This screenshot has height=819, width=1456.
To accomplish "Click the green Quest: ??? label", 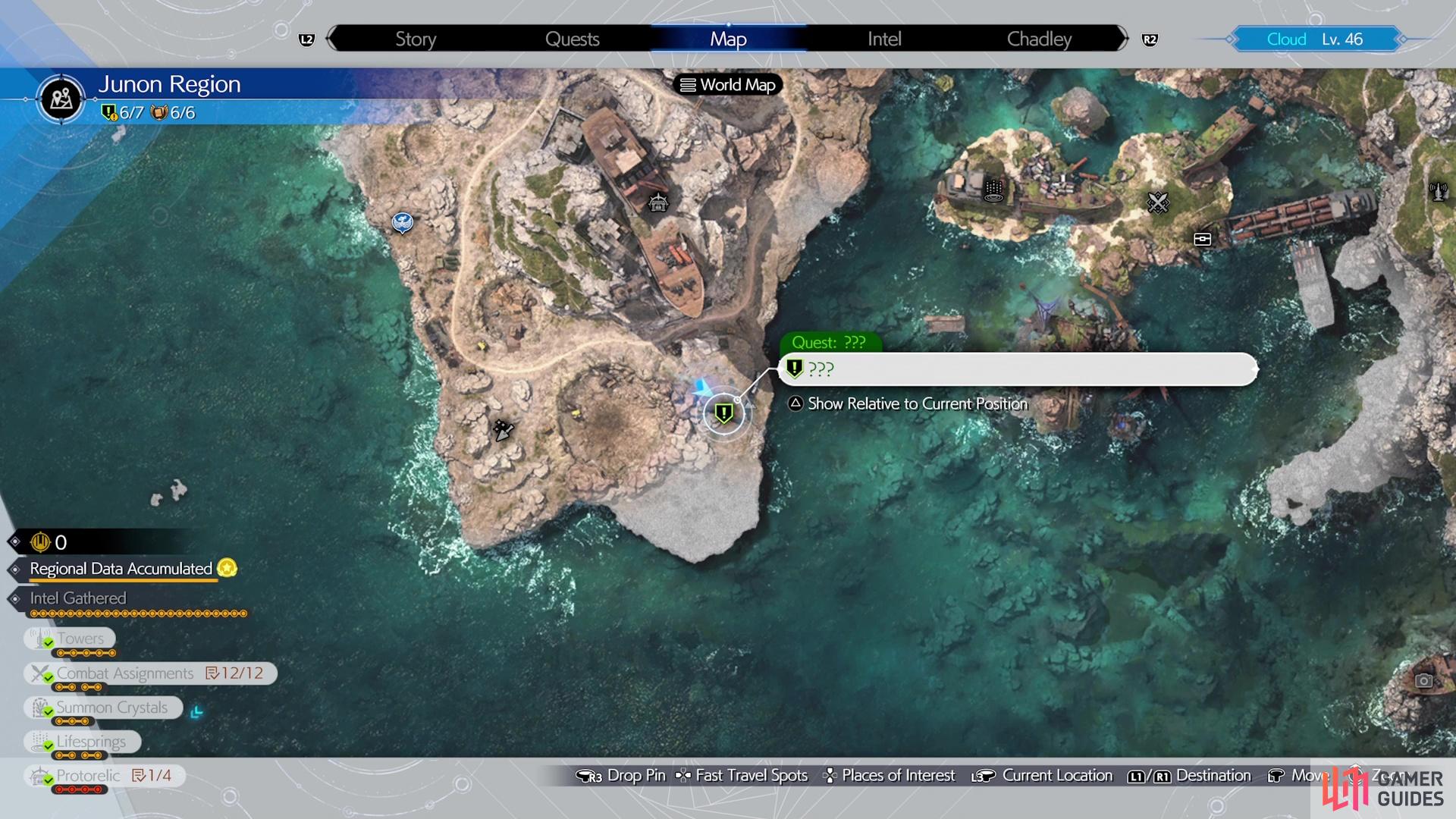I will [x=829, y=342].
